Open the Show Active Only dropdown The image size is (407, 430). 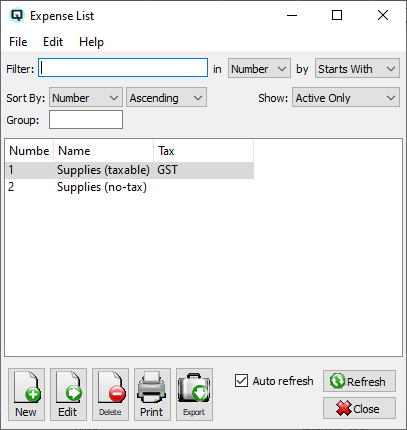click(x=346, y=98)
